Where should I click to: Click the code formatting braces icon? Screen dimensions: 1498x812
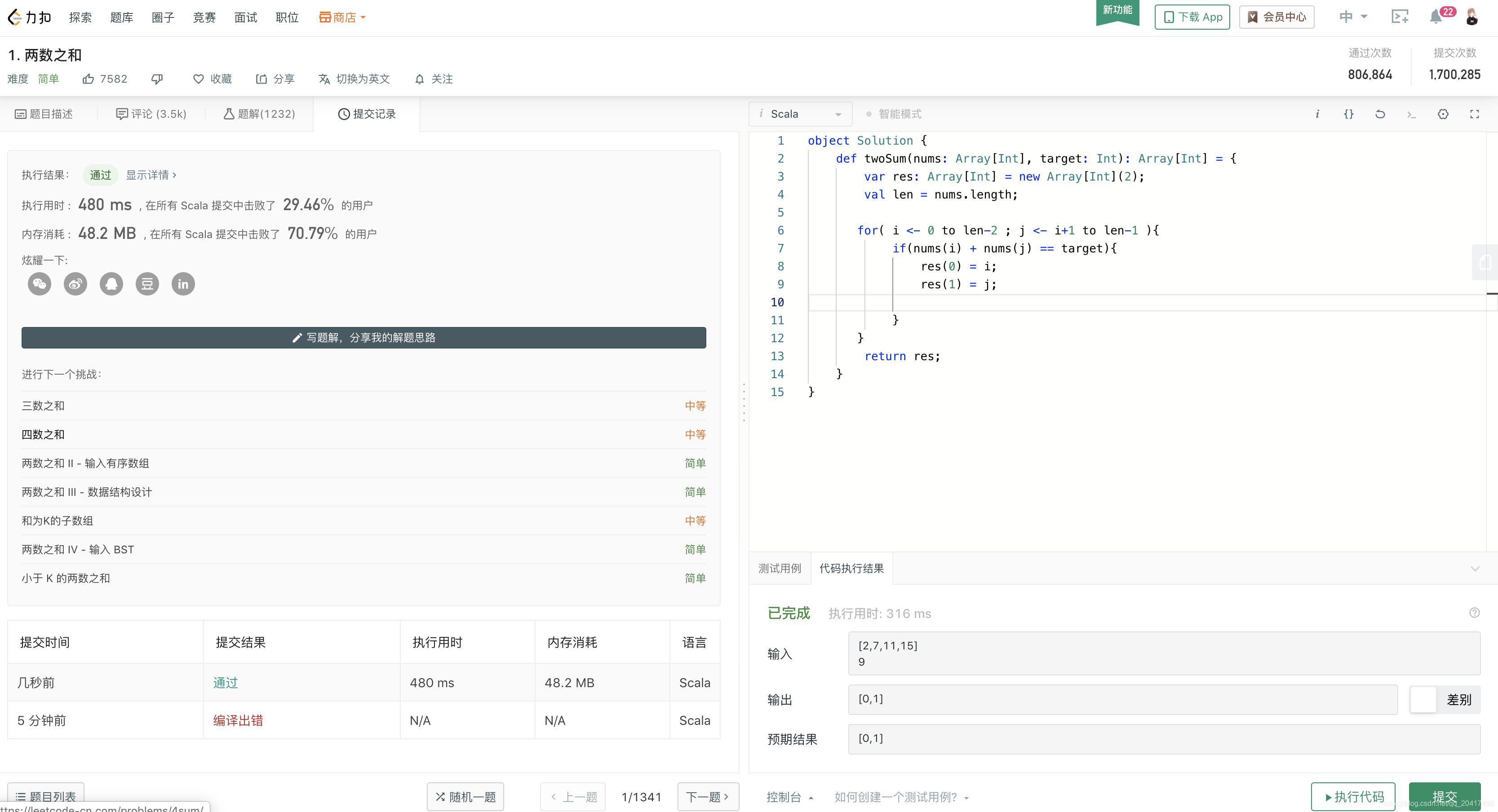tap(1349, 114)
